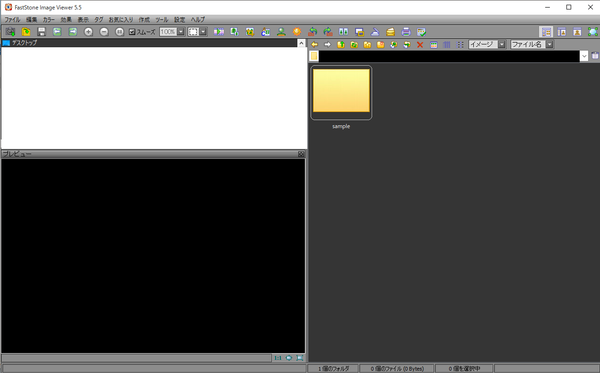Open the ファイル menu
Viewport: 600px width, 373px height.
pyautogui.click(x=12, y=20)
